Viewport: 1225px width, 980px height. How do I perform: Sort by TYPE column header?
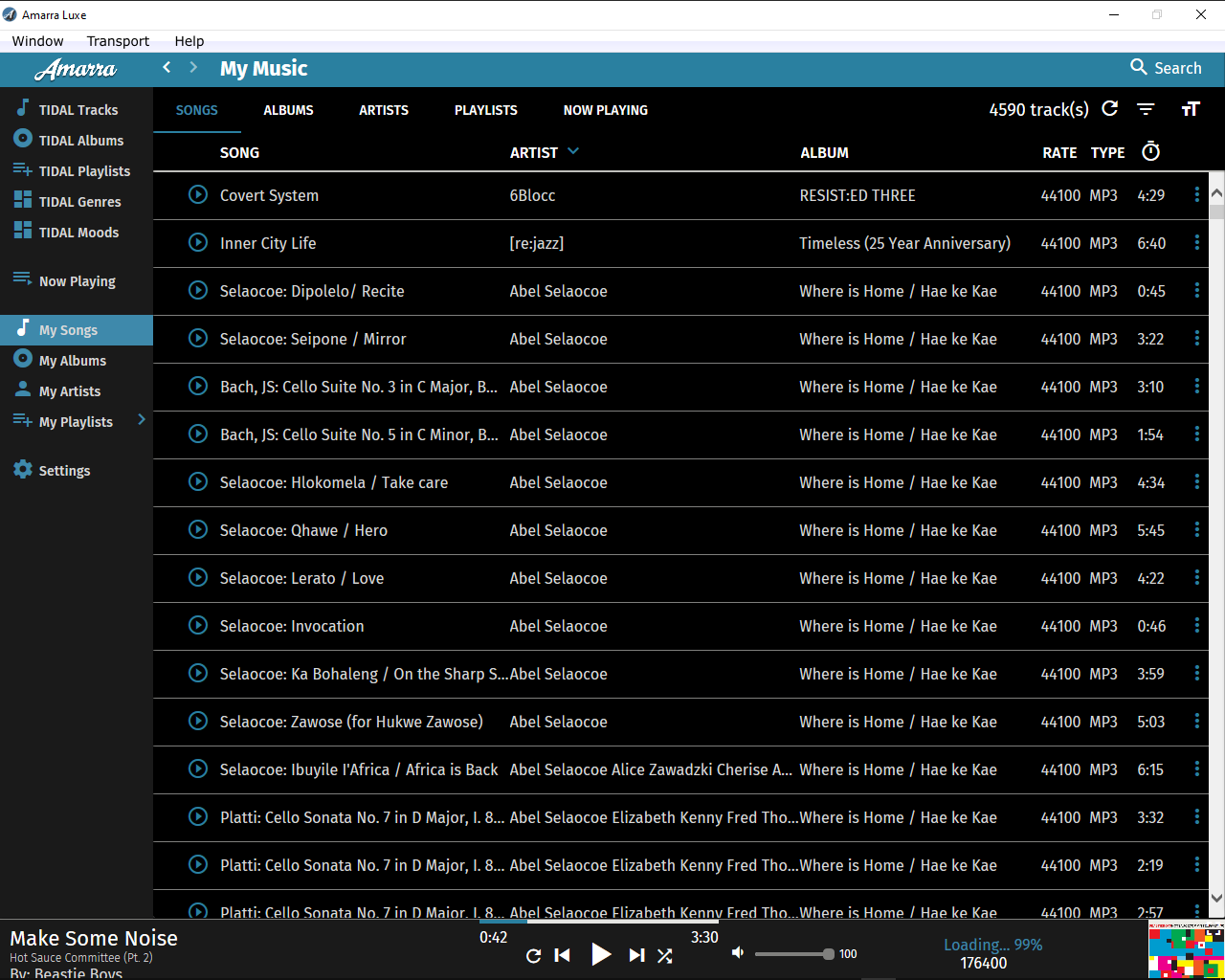(1108, 152)
